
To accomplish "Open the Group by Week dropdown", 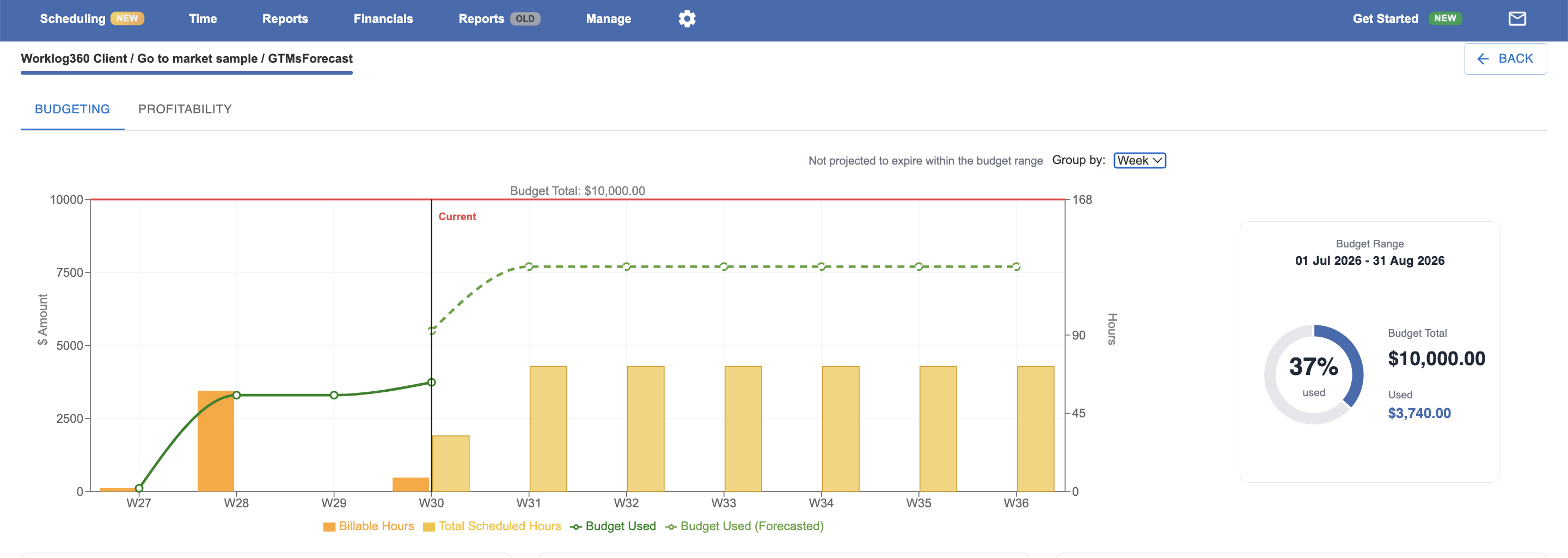I will coord(1140,160).
